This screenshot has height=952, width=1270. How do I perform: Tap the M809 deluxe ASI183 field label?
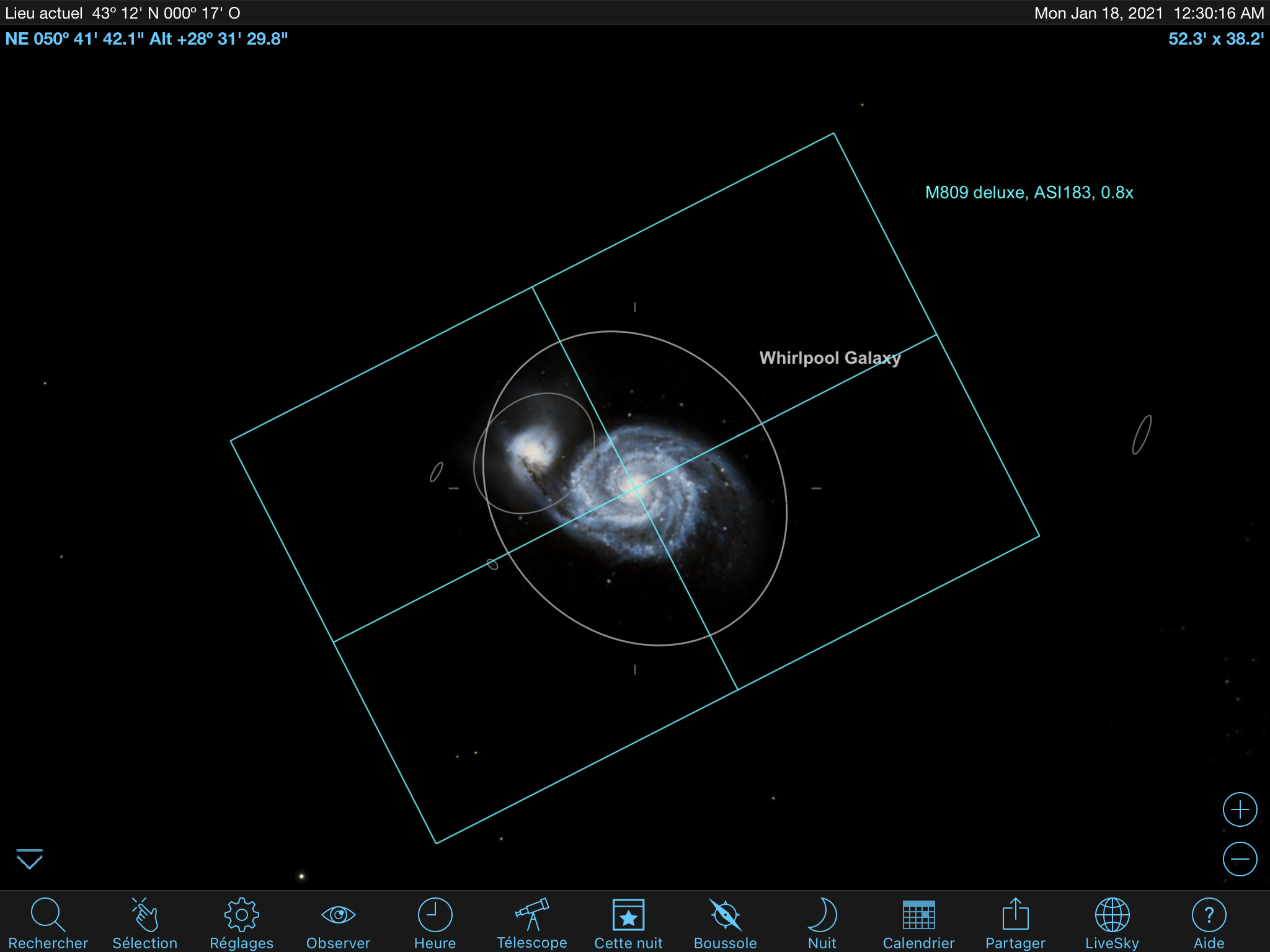tap(1029, 193)
